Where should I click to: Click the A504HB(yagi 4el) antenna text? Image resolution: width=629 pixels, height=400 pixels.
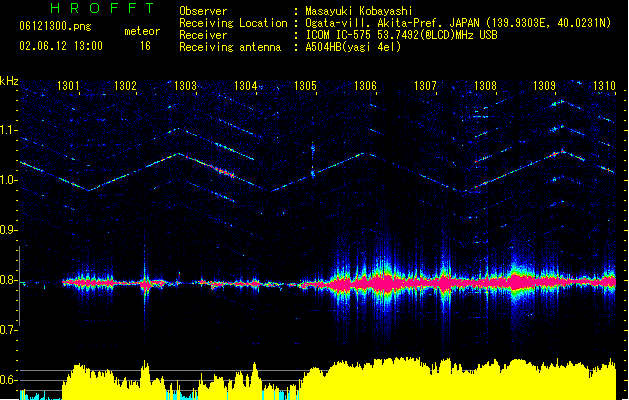(x=353, y=47)
